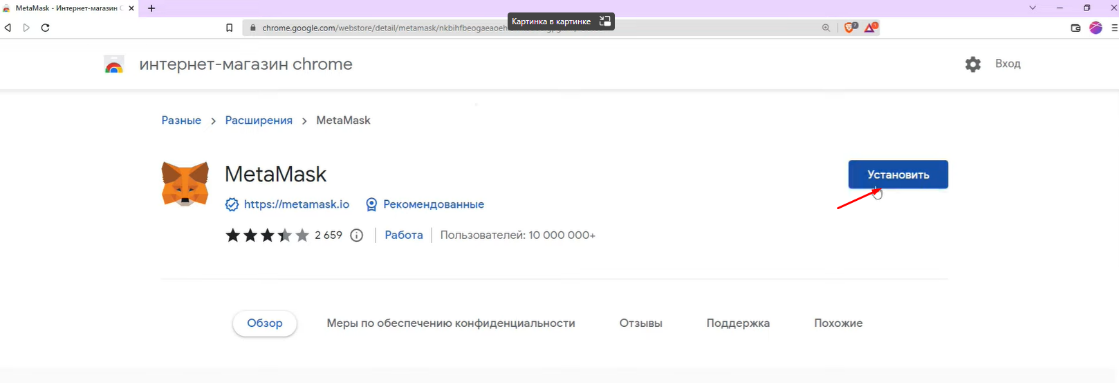This screenshot has height=383, width=1119.
Task: Click the MetaMask extension title
Action: [275, 174]
